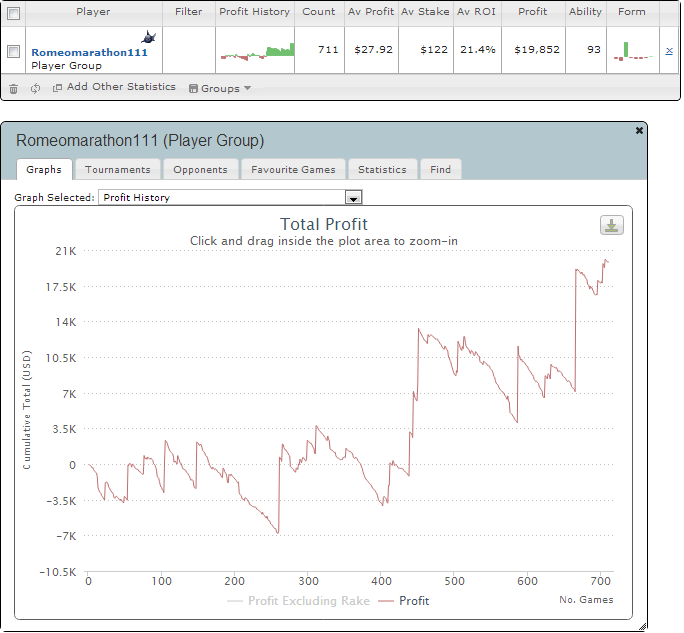
Task: Sort by Player column header
Action: (x=93, y=12)
